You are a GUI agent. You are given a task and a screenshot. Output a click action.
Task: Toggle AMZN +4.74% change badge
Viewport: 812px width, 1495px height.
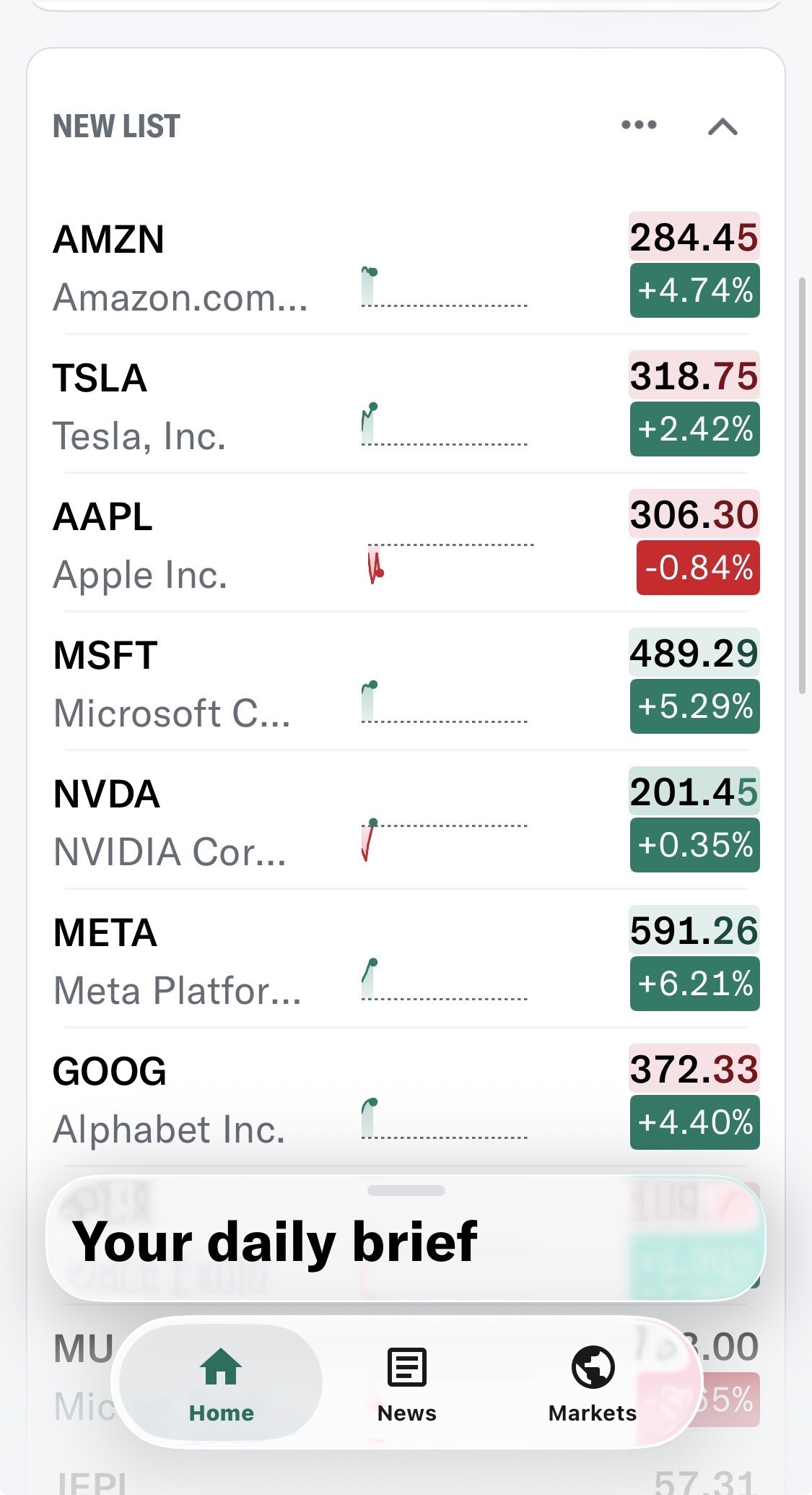[694, 290]
